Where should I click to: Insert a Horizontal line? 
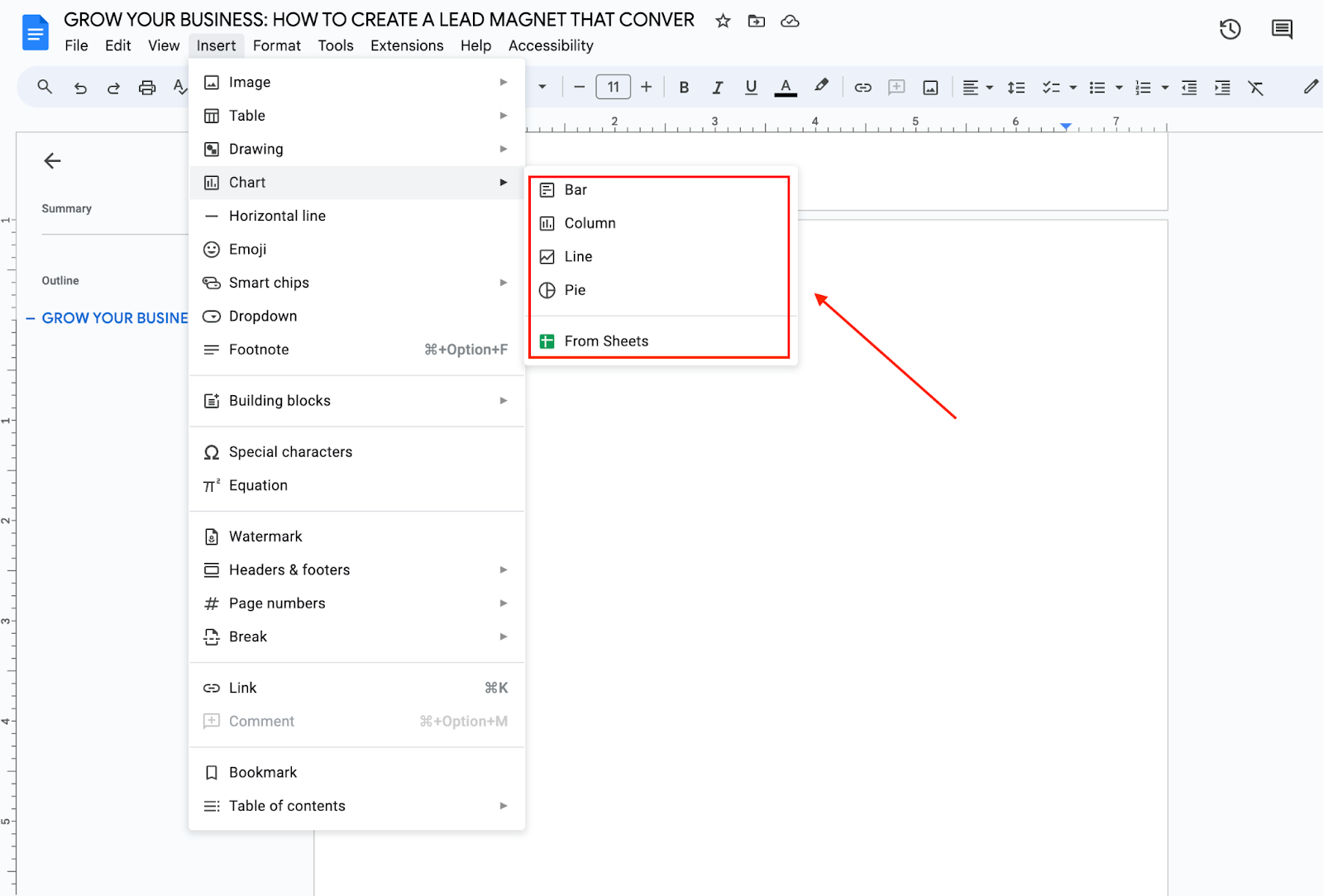click(x=356, y=216)
